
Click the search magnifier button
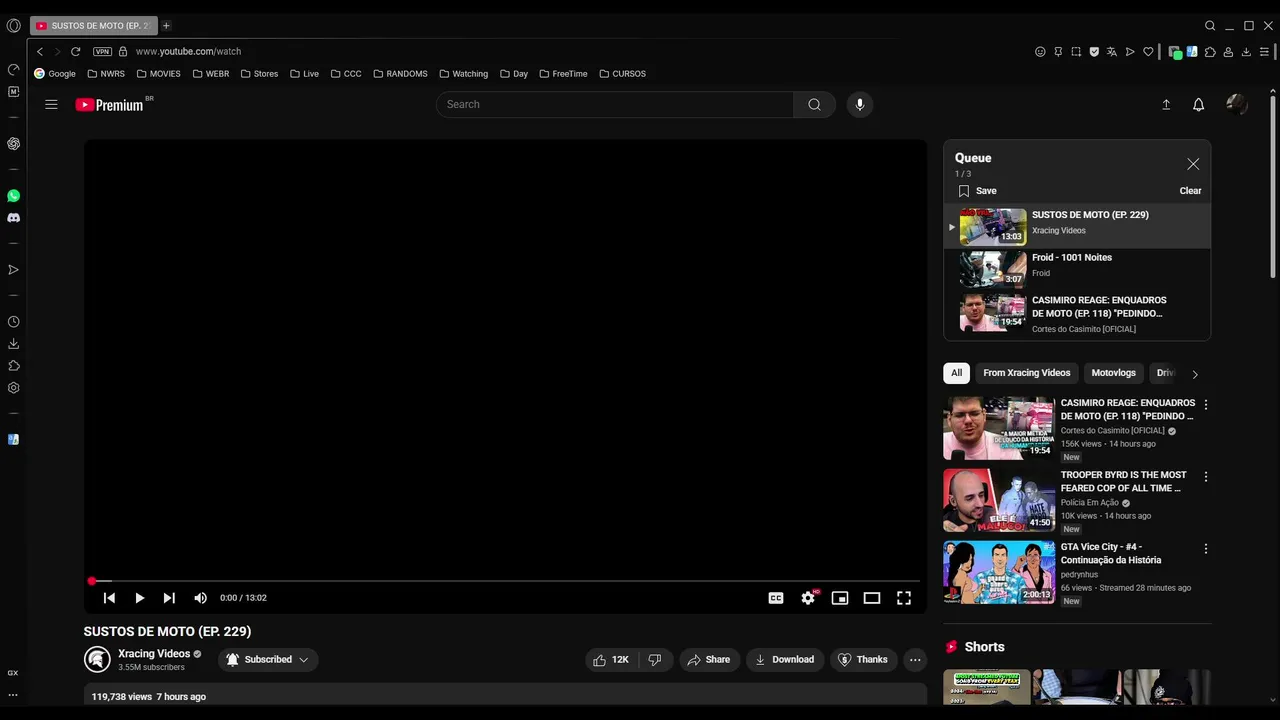814,104
